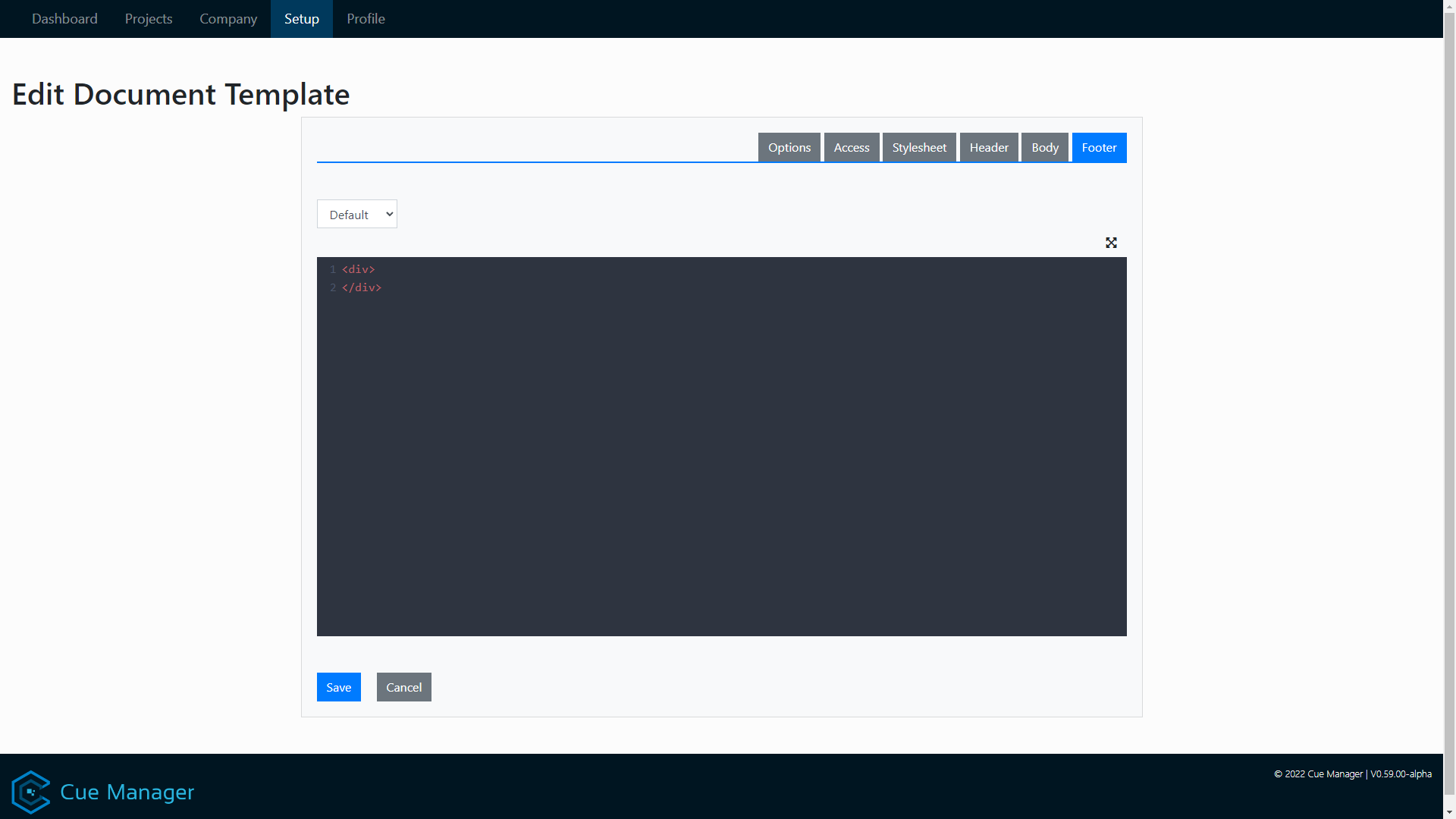
Task: Select the Header tab
Action: click(x=988, y=147)
